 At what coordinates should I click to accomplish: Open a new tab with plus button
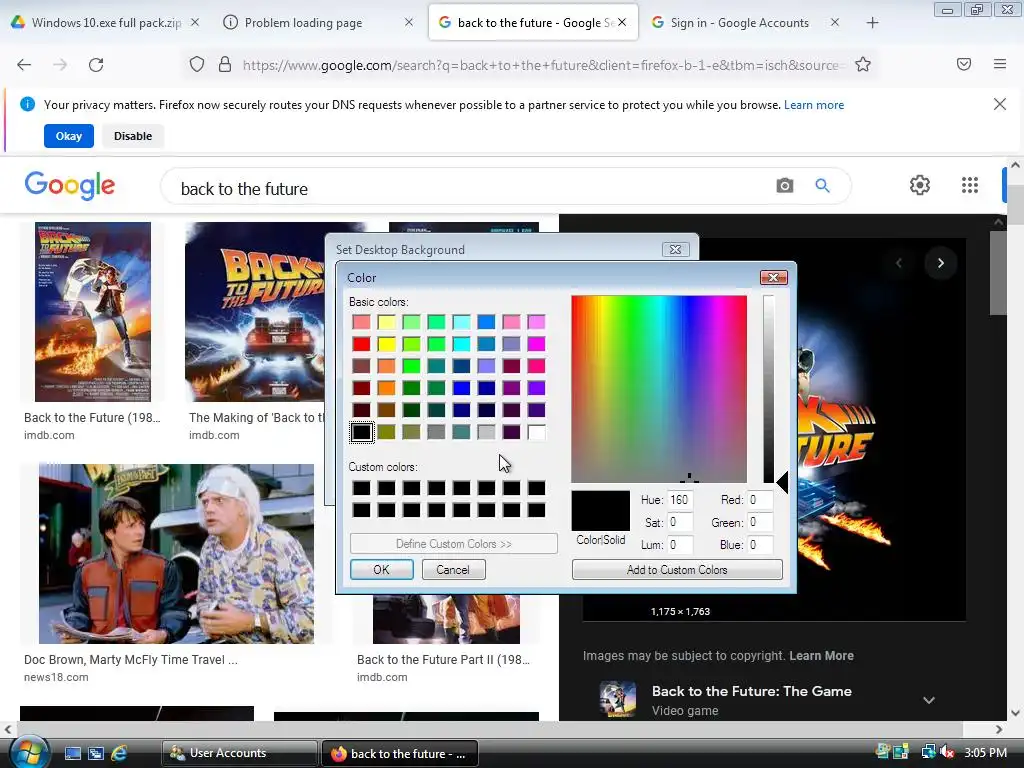[872, 23]
